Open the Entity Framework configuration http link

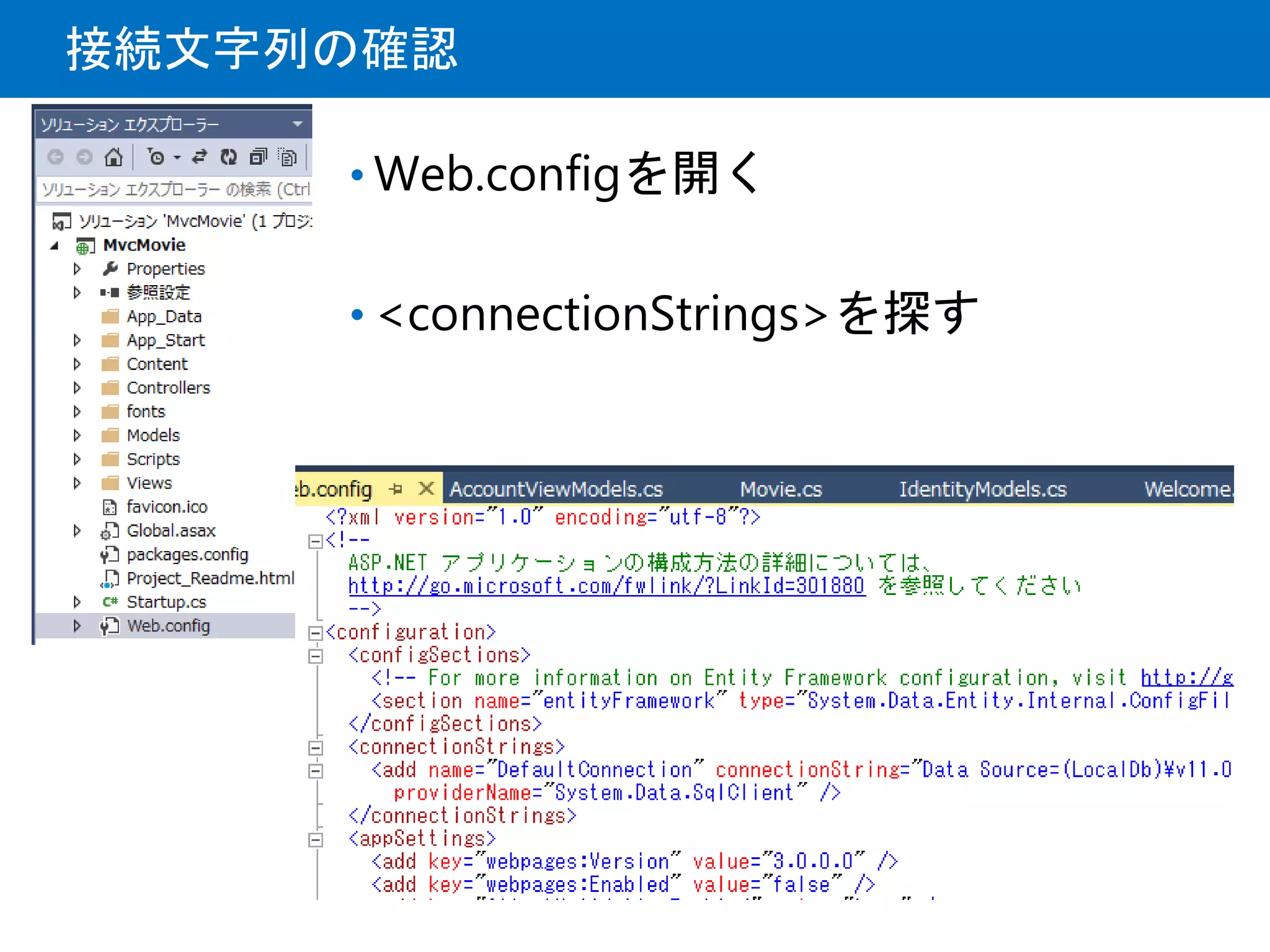[1187, 677]
